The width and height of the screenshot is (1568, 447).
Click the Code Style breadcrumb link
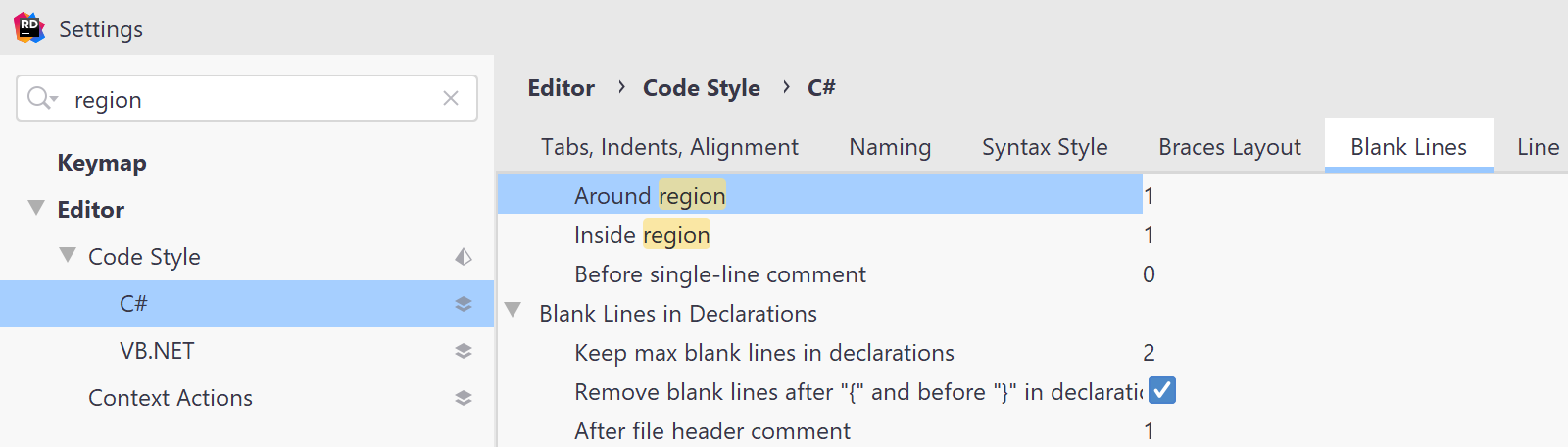(702, 88)
